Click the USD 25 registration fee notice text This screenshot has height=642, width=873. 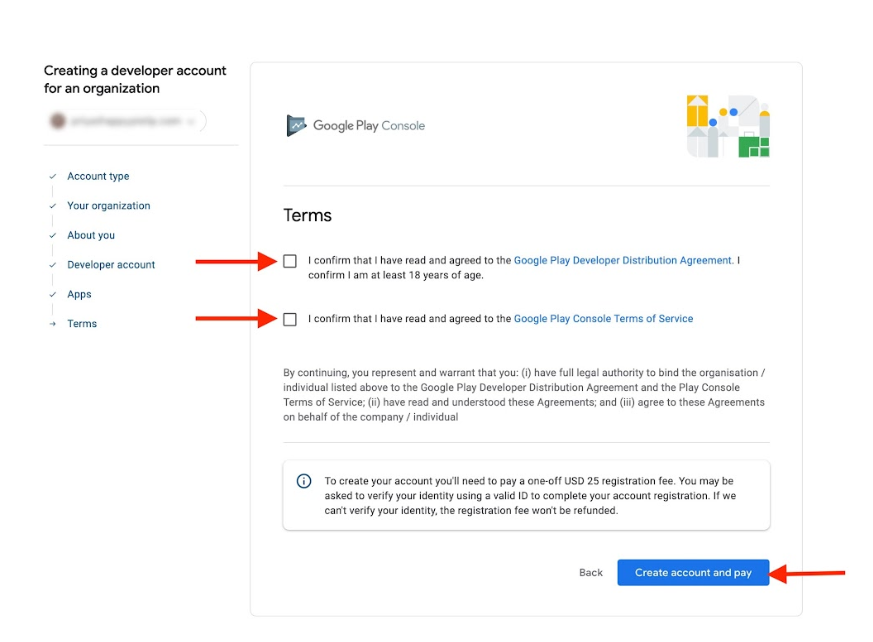[x=530, y=496]
